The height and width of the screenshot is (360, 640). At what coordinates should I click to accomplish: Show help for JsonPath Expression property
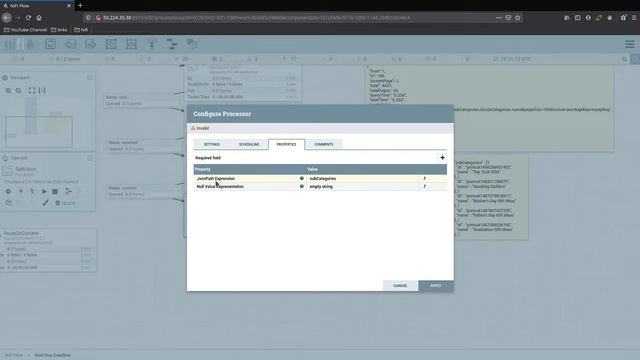coord(302,178)
